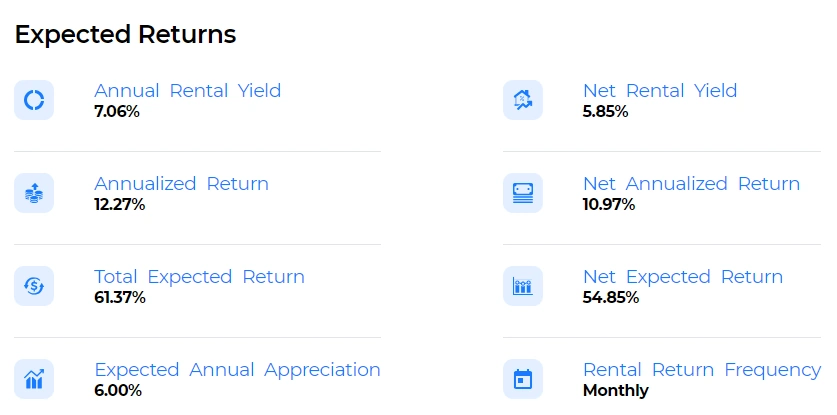Click the Annual Rental Yield donut icon

tap(34, 100)
